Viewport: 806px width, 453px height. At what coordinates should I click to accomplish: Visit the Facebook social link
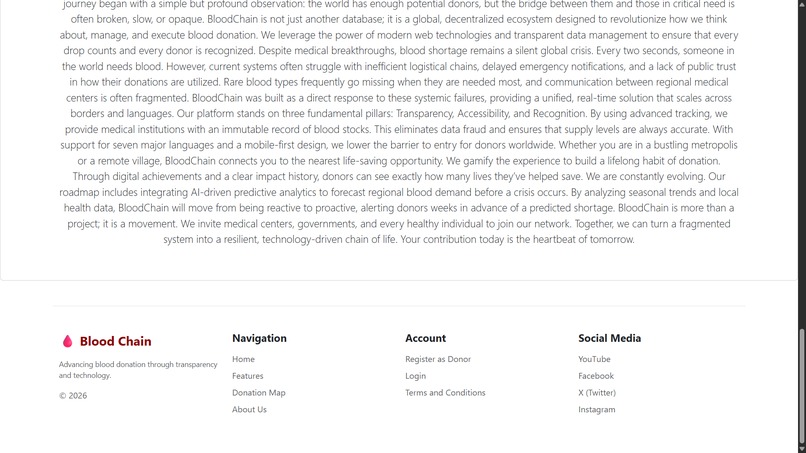tap(596, 376)
